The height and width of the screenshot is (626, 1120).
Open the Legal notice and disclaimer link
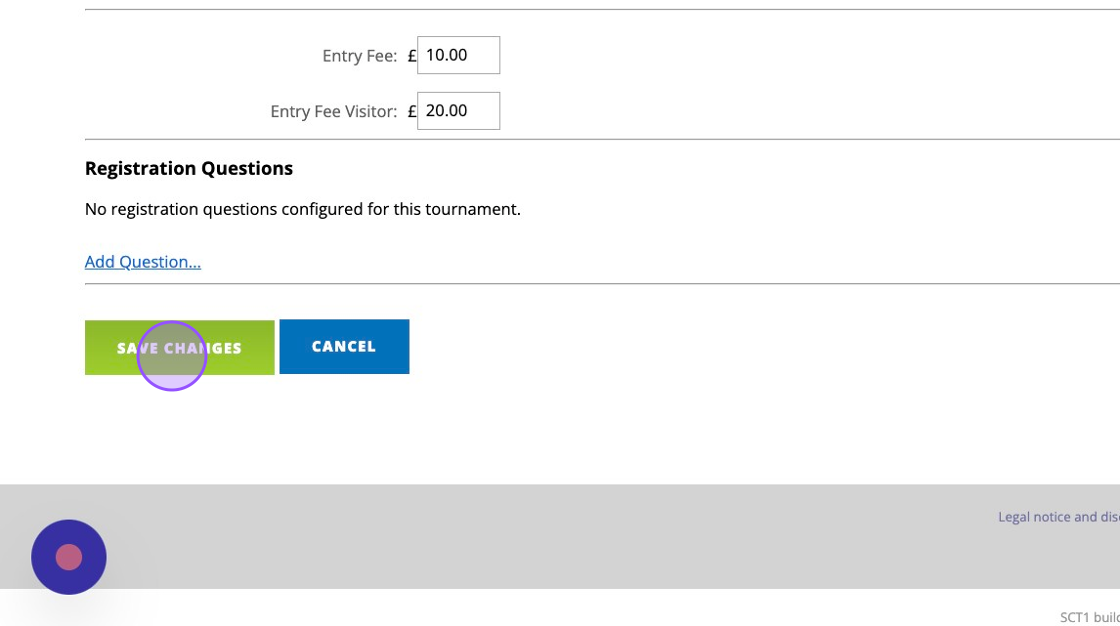point(1058,517)
